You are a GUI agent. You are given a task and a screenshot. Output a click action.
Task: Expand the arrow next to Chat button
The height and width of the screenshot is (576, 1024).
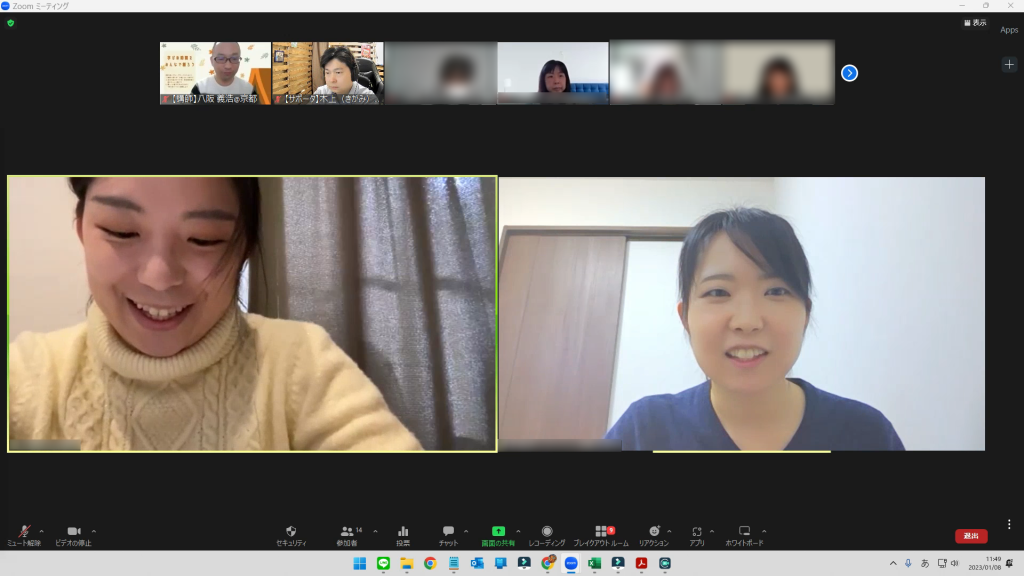click(x=466, y=531)
